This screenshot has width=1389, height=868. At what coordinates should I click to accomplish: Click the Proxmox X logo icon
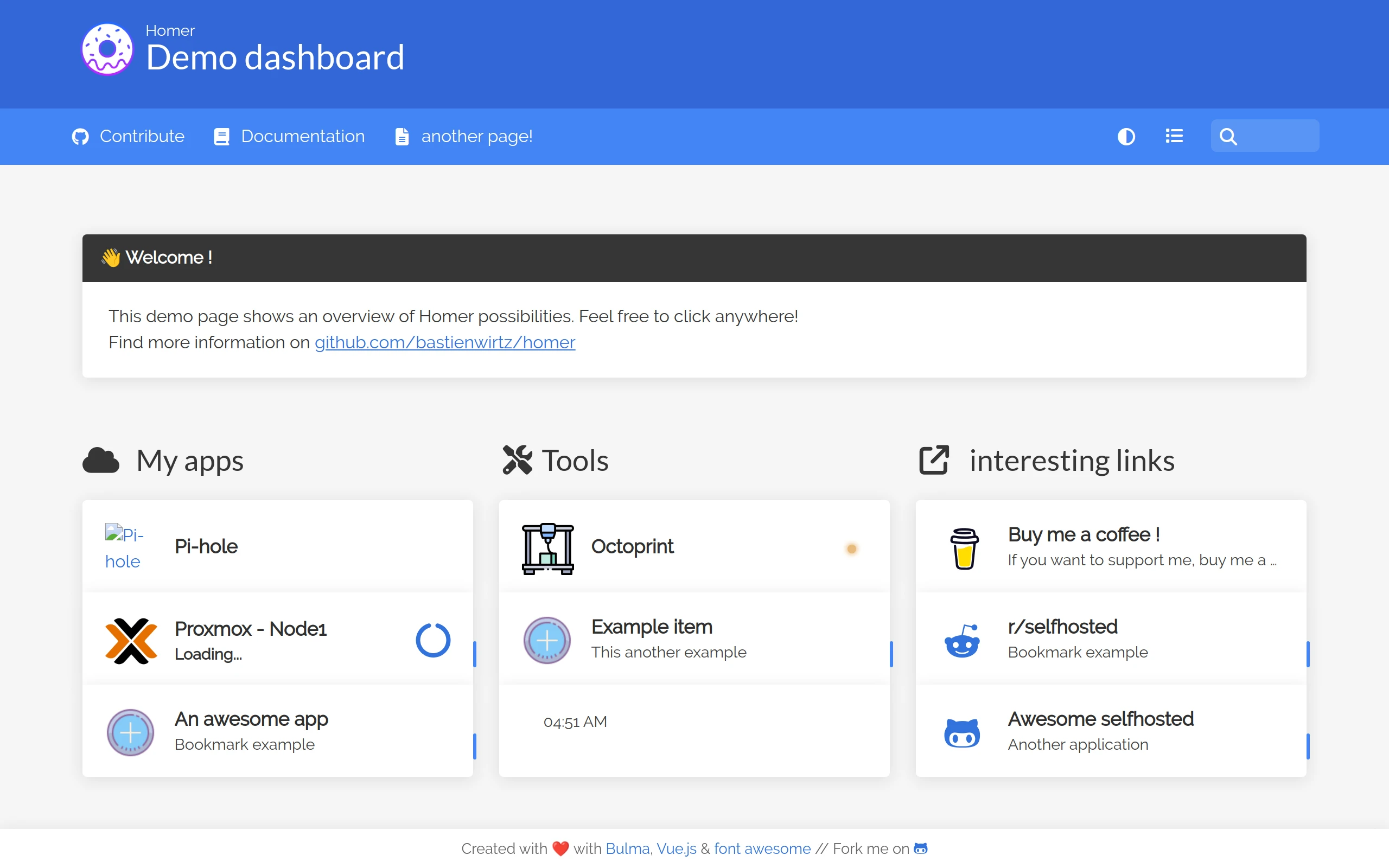131,641
